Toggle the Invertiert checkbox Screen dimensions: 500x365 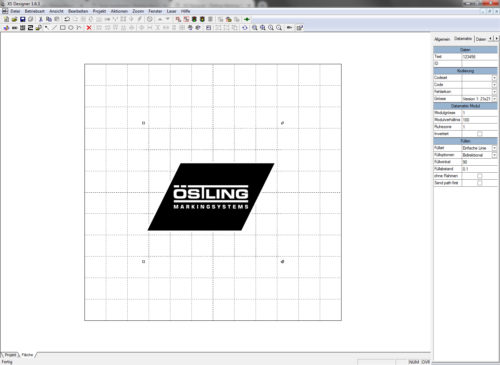tap(479, 134)
